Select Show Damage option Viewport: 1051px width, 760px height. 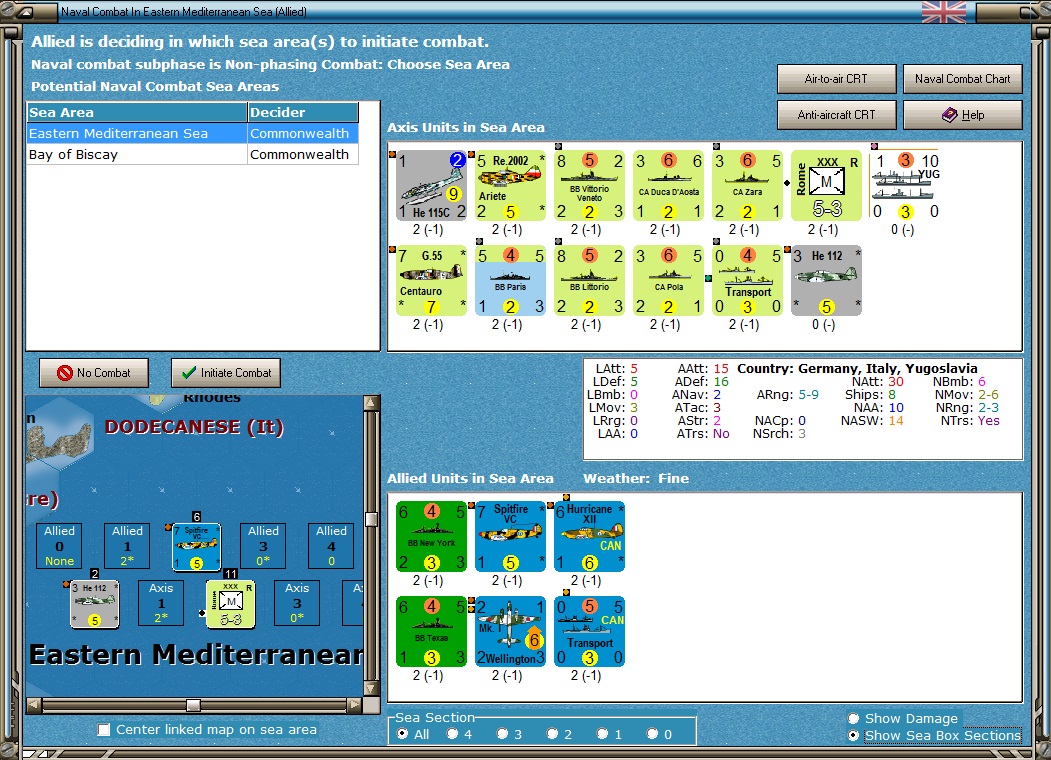click(x=853, y=718)
